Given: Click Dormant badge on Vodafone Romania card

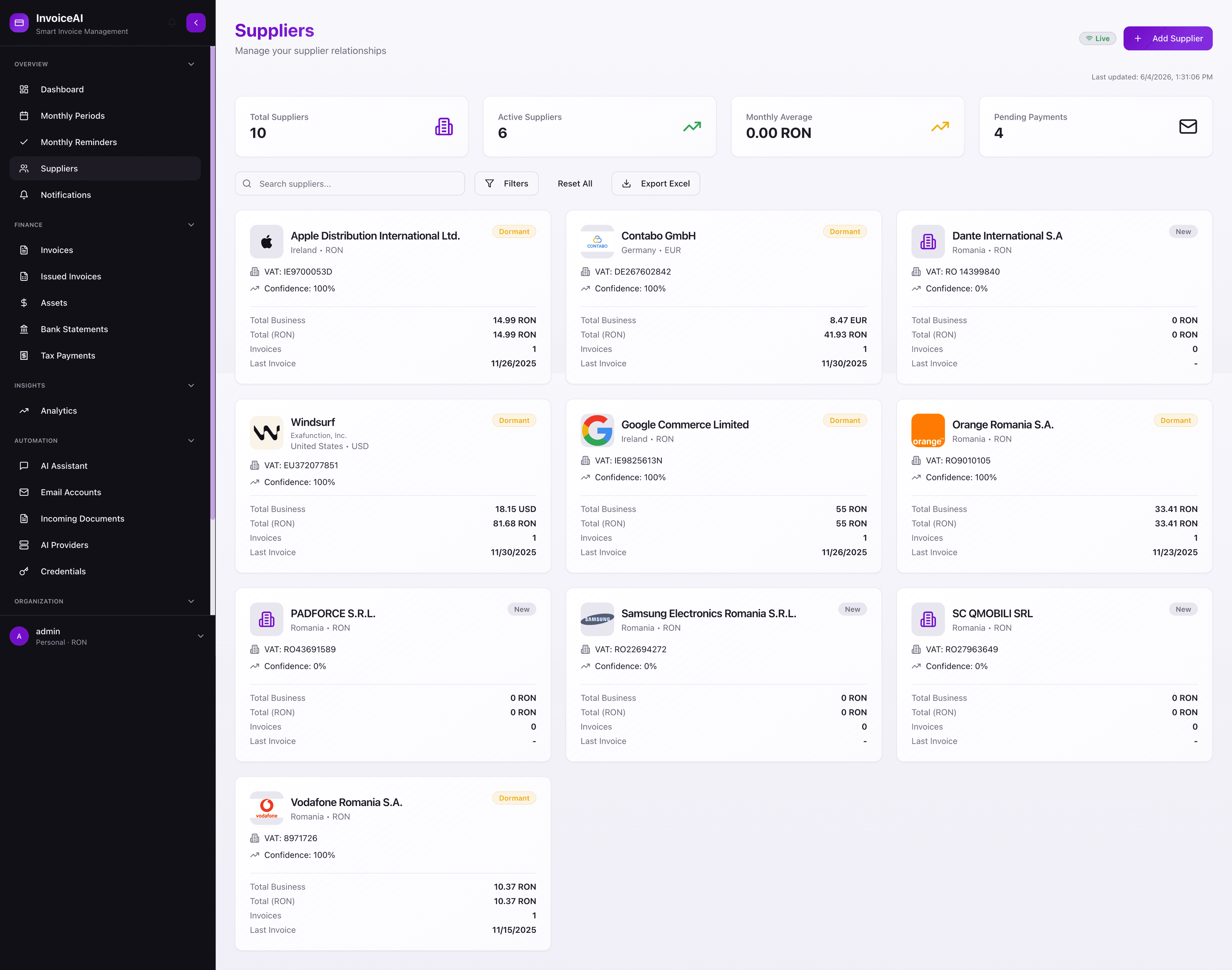Looking at the screenshot, I should tap(514, 799).
